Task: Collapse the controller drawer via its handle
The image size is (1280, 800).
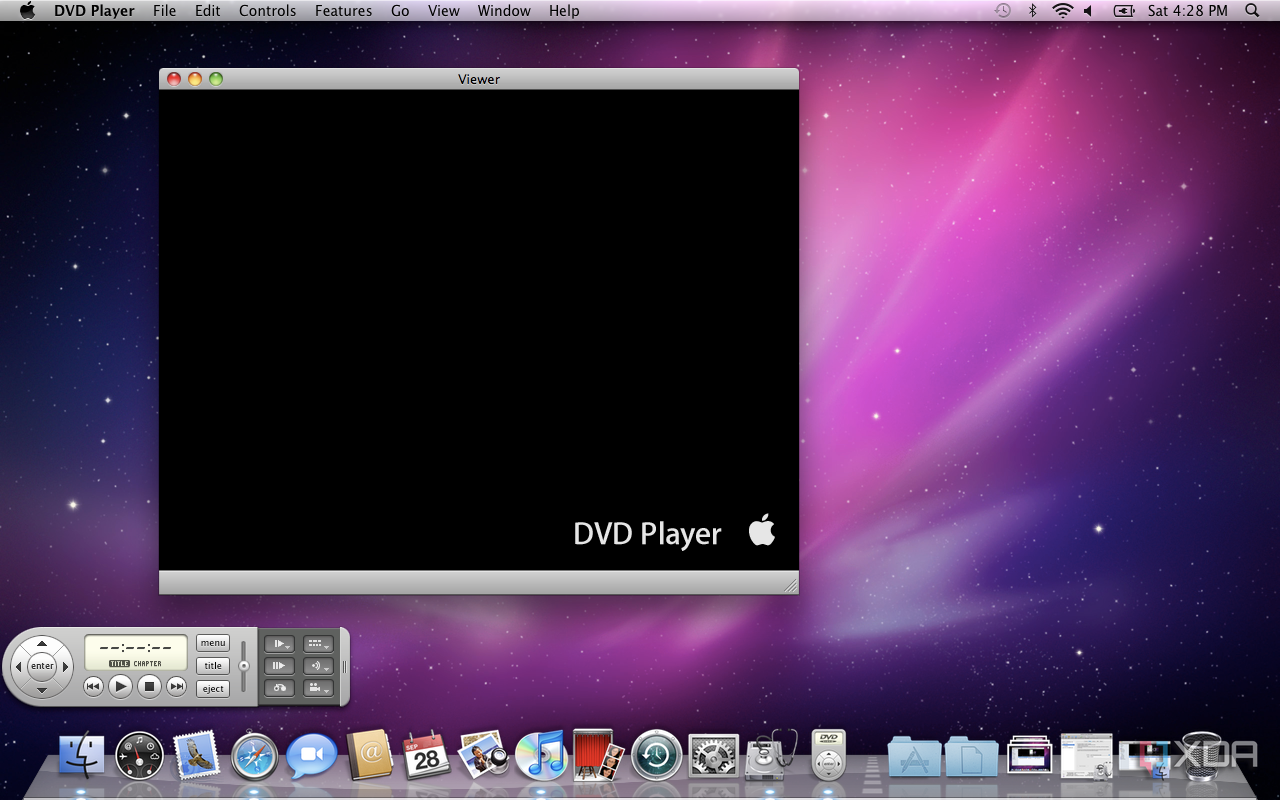Action: click(344, 666)
